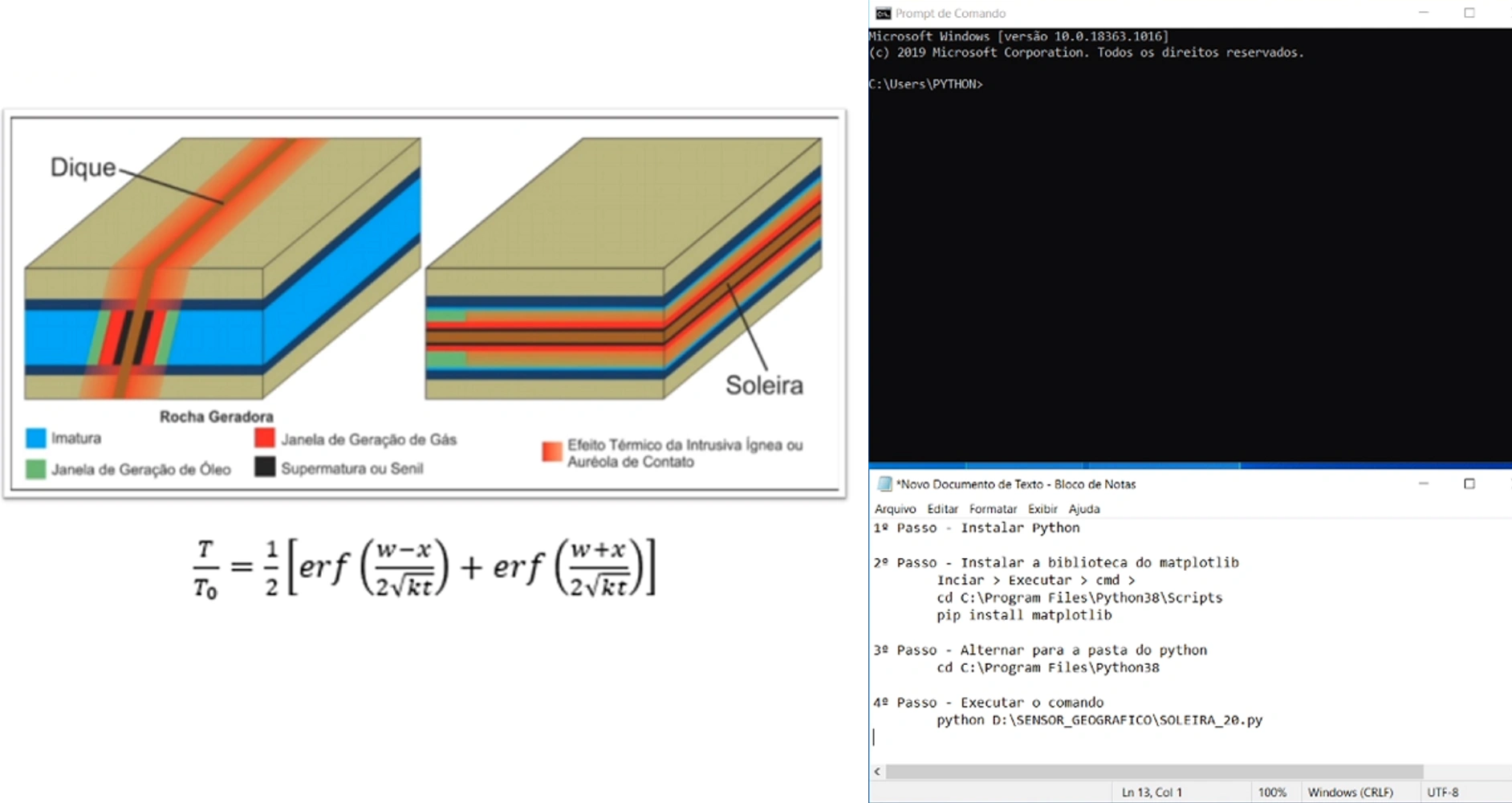Select the UTF-8 encoding indicator
The height and width of the screenshot is (803, 1512).
(x=1444, y=792)
